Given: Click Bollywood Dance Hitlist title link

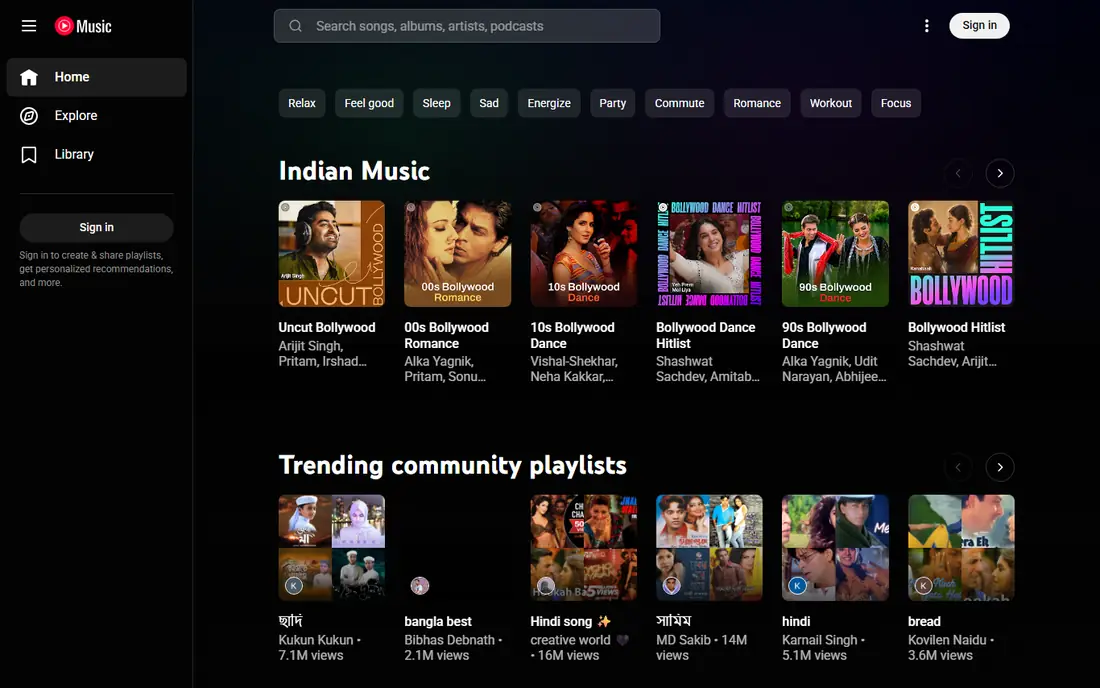Looking at the screenshot, I should (x=706, y=335).
